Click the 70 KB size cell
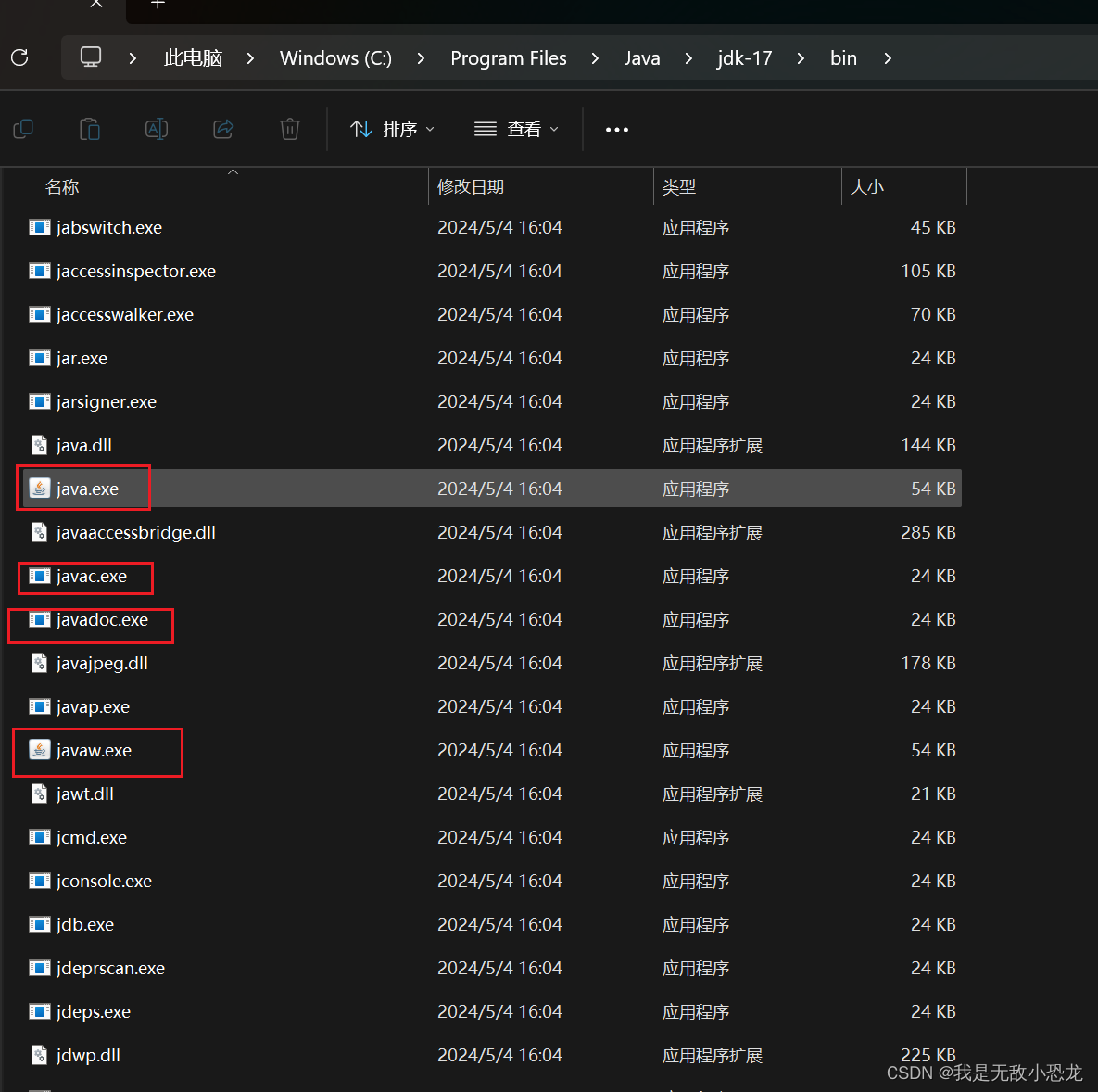 coord(933,314)
